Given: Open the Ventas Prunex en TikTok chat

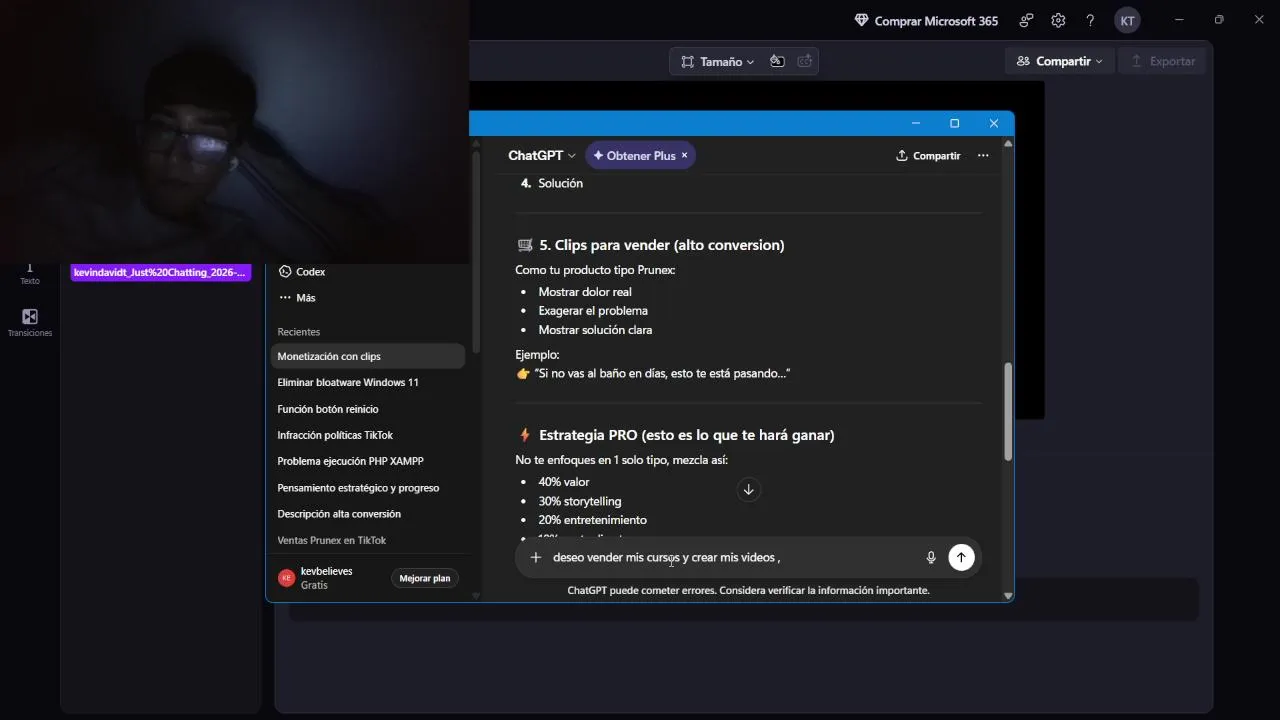Looking at the screenshot, I should pyautogui.click(x=368, y=540).
